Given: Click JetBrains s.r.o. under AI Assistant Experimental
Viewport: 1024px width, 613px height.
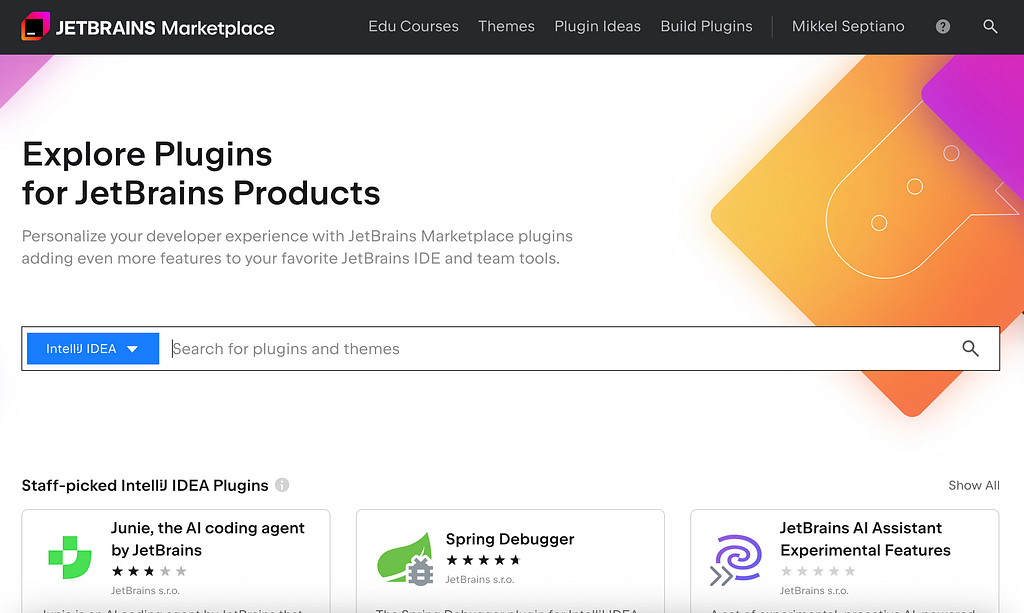Looking at the screenshot, I should click(814, 590).
